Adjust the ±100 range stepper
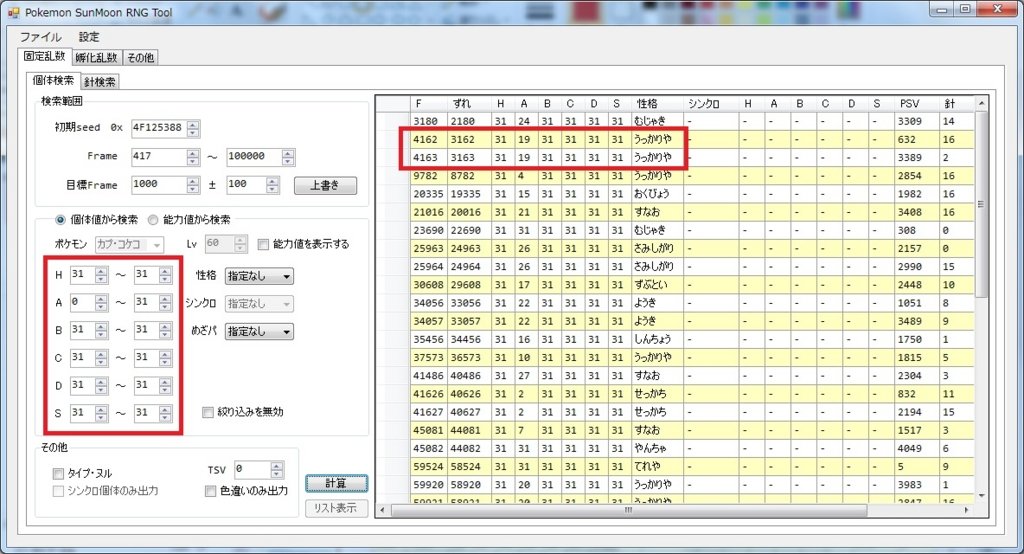The width and height of the screenshot is (1024, 554). click(272, 185)
